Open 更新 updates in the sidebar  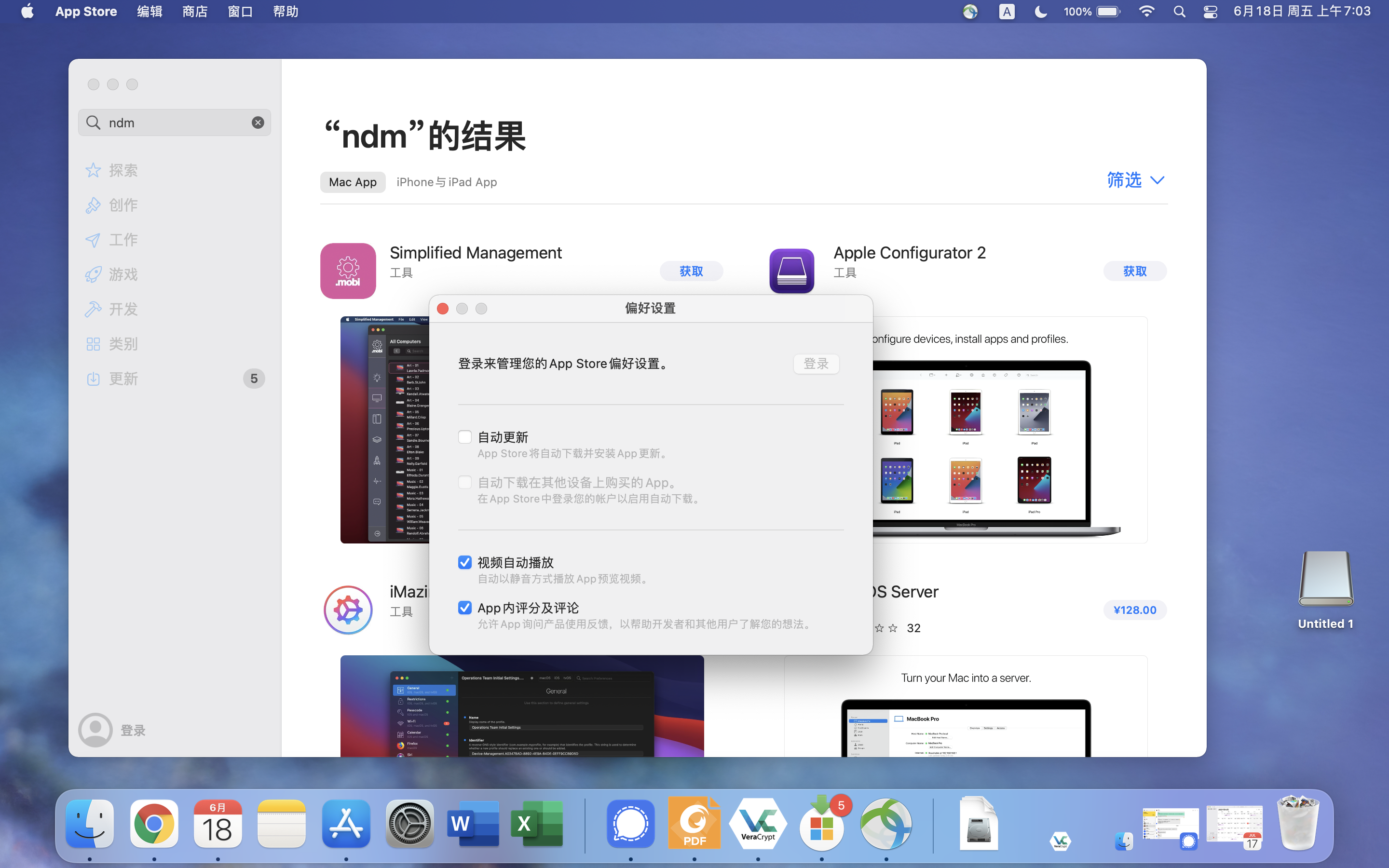click(123, 379)
